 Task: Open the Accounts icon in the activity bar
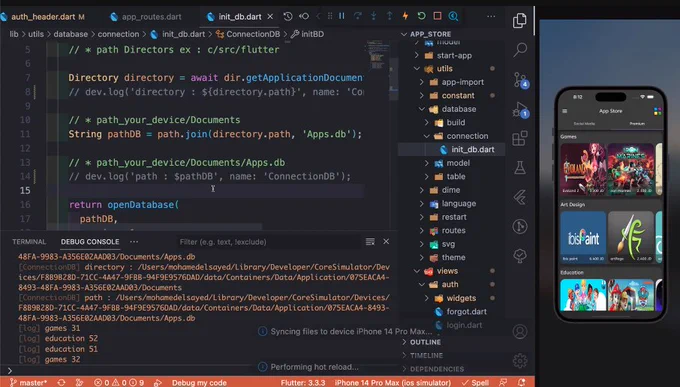pyautogui.click(x=520, y=331)
